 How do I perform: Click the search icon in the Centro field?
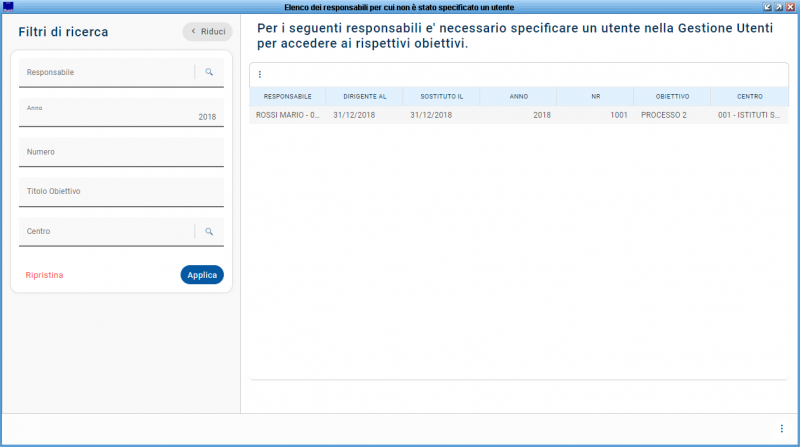coord(209,231)
